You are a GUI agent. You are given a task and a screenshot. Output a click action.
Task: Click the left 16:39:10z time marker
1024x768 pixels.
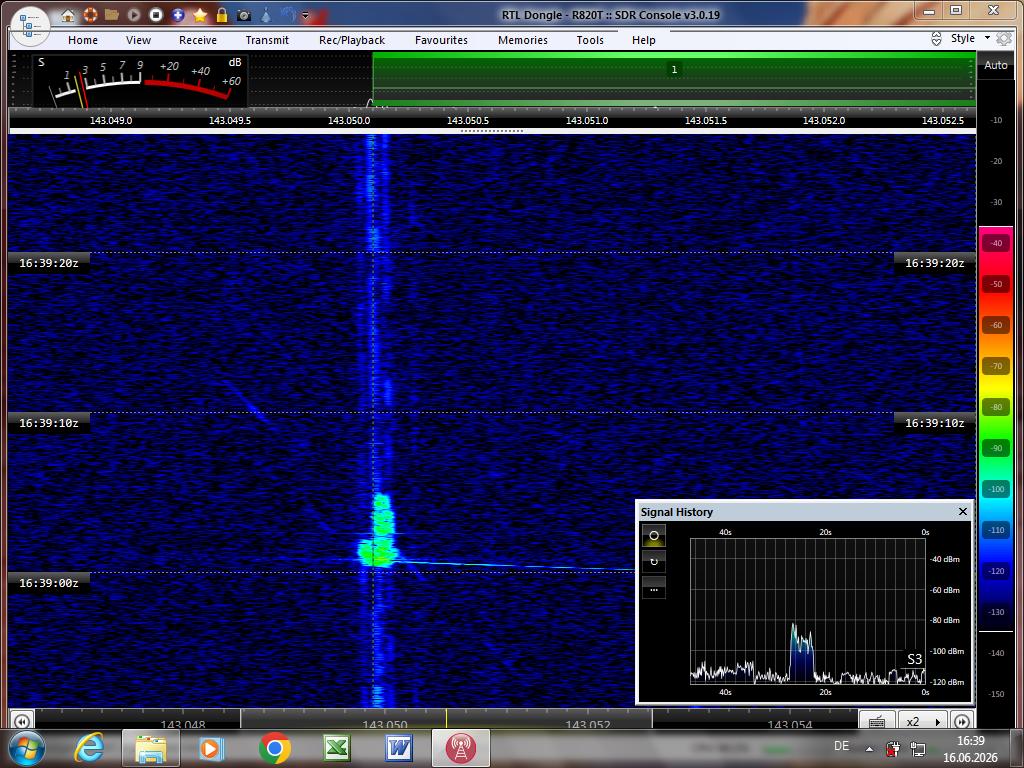point(48,423)
